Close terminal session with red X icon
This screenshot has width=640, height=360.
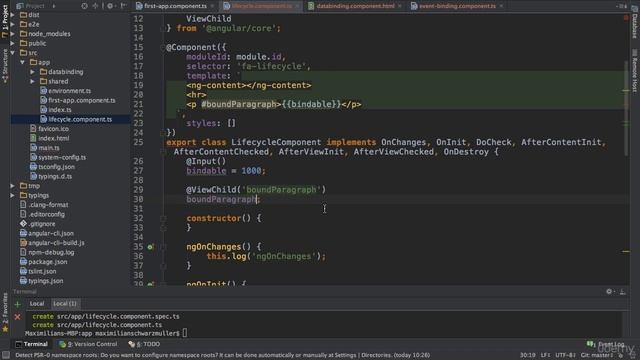17,317
